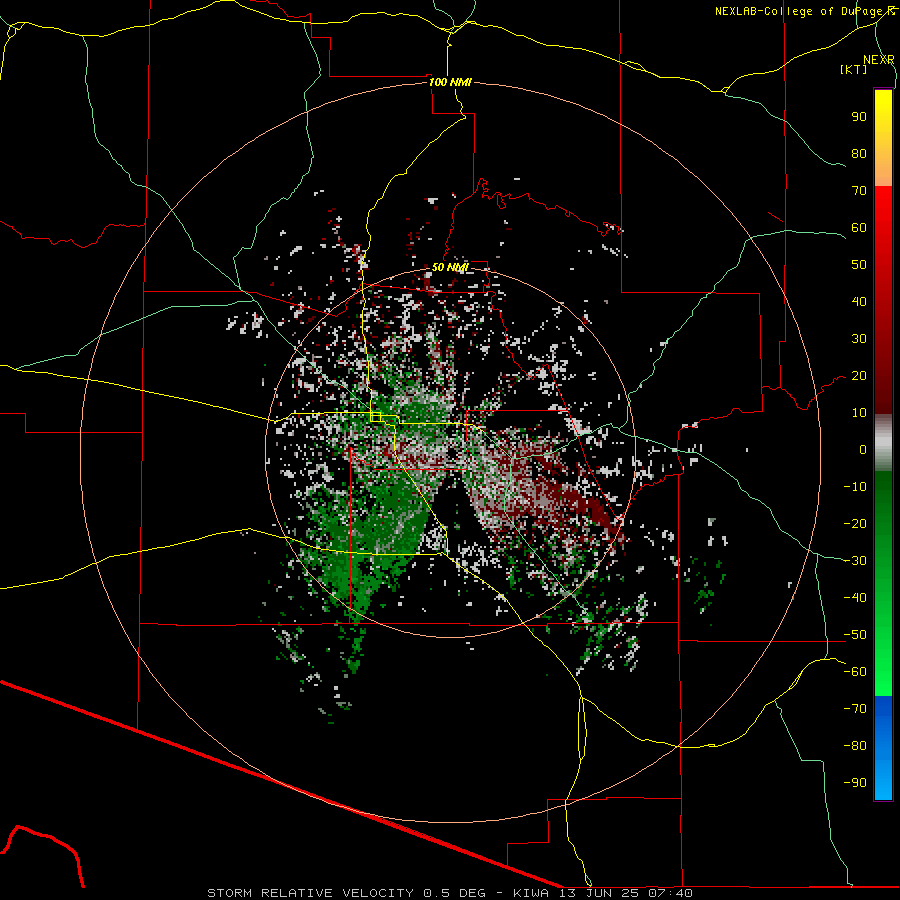900x900 pixels.
Task: Click the 100 NMI range ring label
Action: [x=450, y=82]
